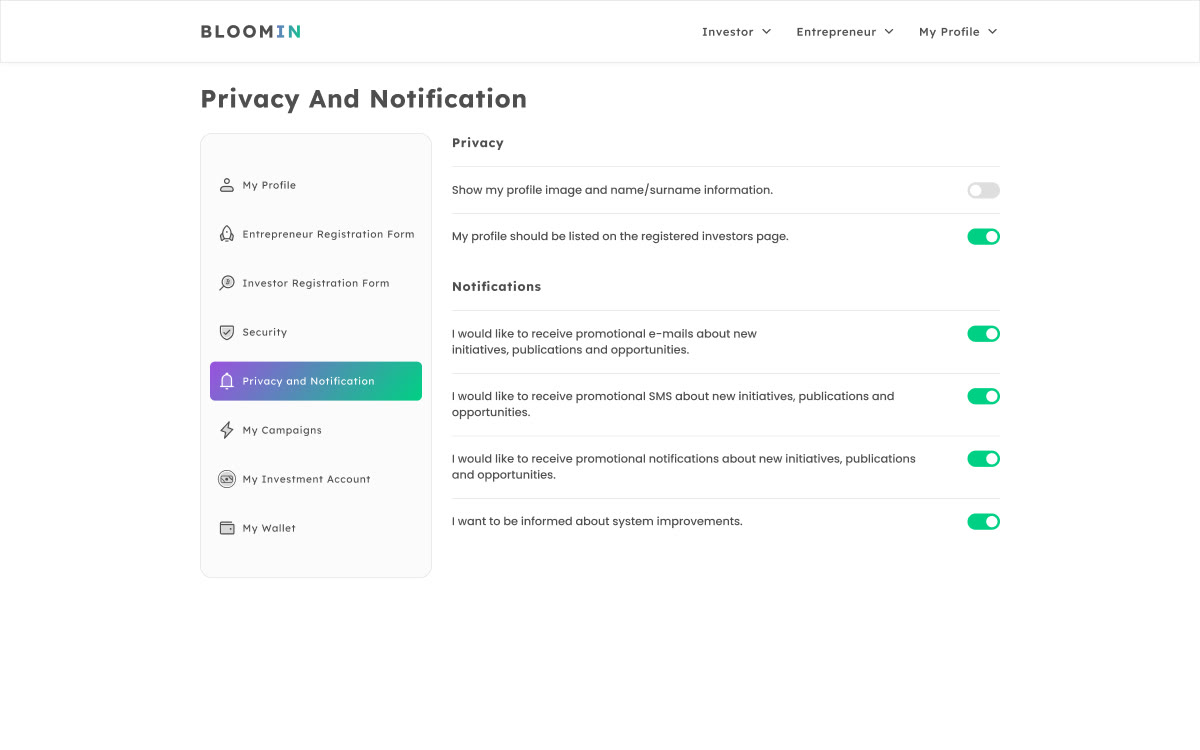The width and height of the screenshot is (1200, 750).
Task: Click the wallet icon beside My Wallet
Action: click(x=227, y=528)
